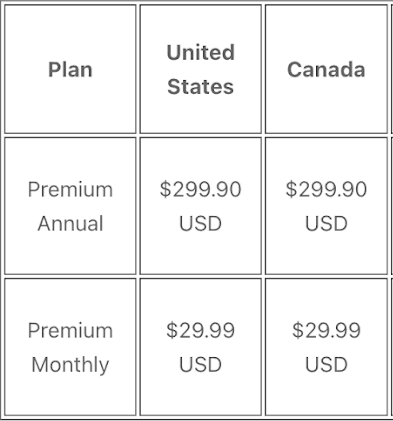
Task: Click the $299.90 amount under United States
Action: [201, 189]
